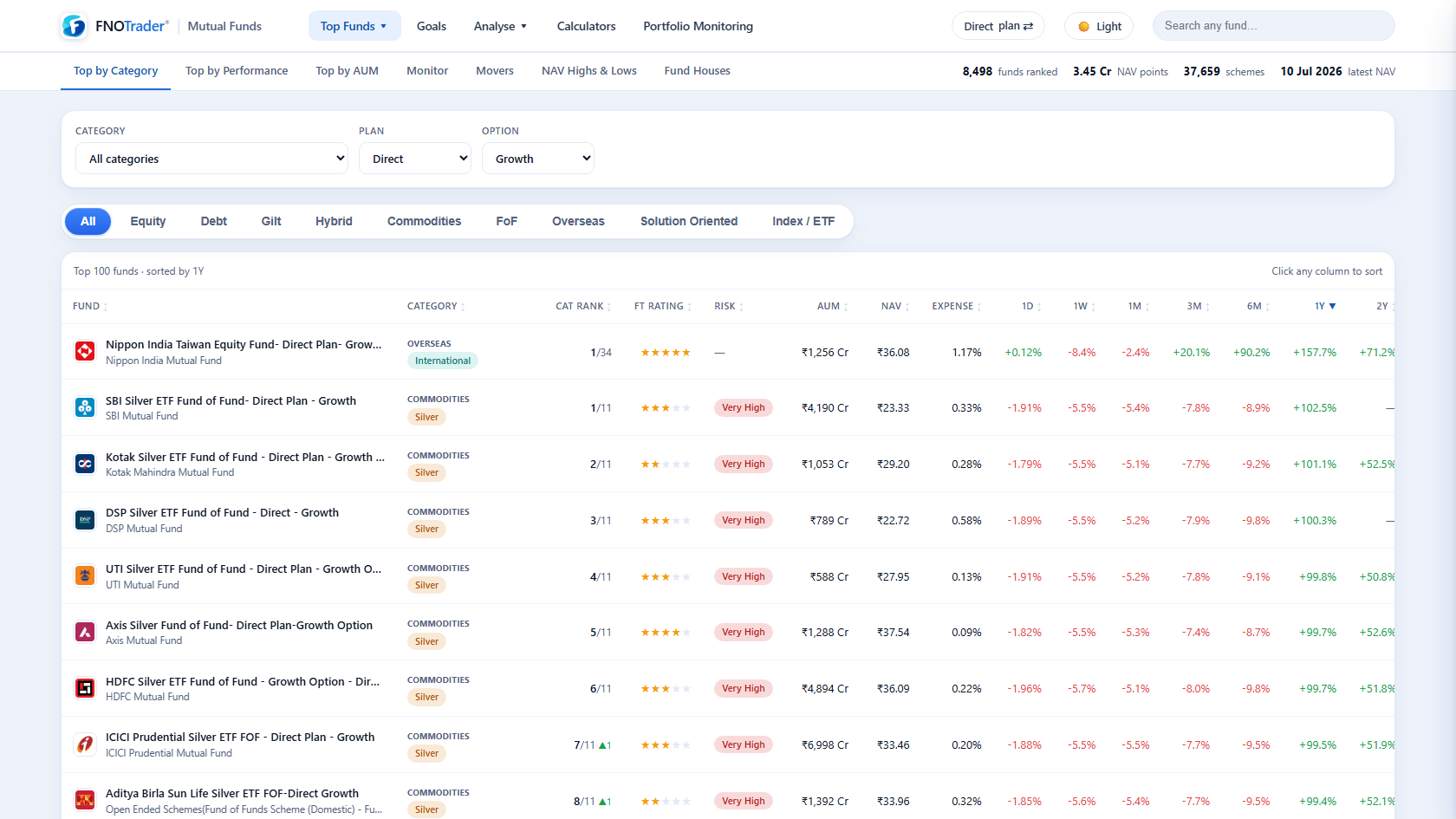Sort table by Expense column
This screenshot has width=1456, height=819.
pyautogui.click(x=957, y=306)
